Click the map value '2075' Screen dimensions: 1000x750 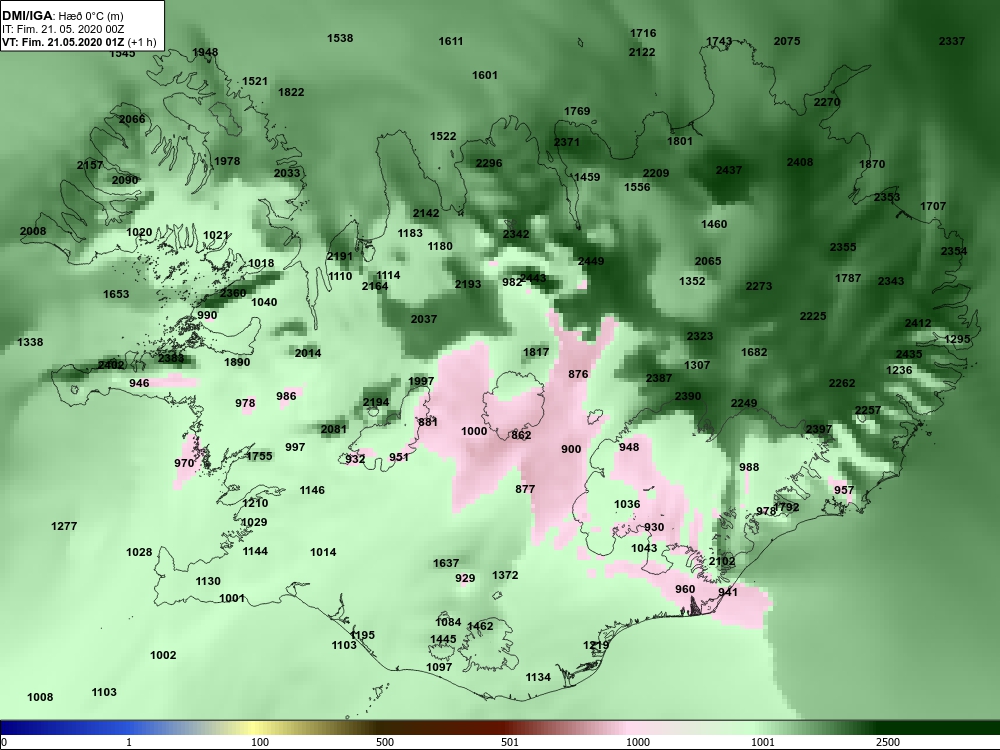point(787,41)
